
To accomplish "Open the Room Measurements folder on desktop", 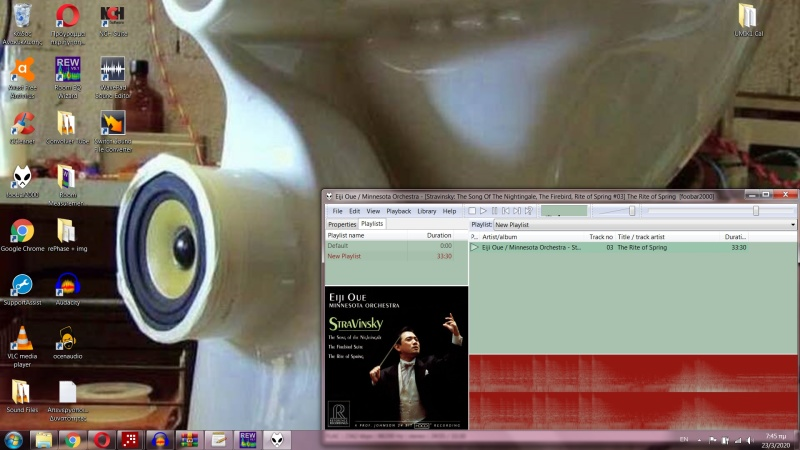I will pyautogui.click(x=68, y=185).
